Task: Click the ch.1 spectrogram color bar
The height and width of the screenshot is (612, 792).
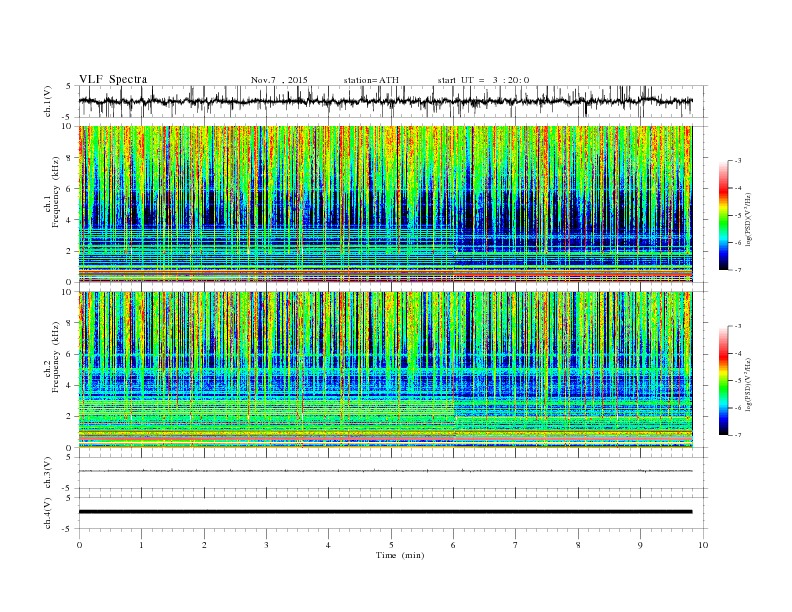Action: pos(724,215)
